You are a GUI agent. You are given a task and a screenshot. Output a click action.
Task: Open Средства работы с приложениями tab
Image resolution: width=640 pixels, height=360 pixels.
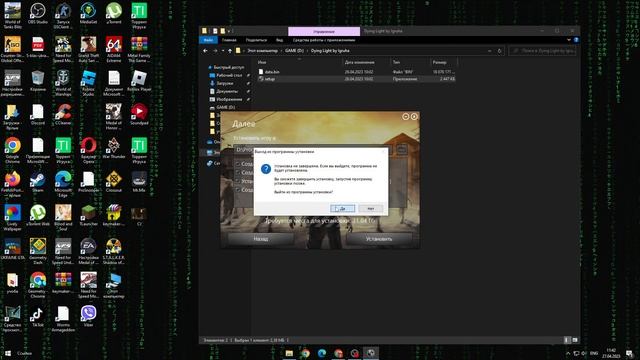pos(324,40)
